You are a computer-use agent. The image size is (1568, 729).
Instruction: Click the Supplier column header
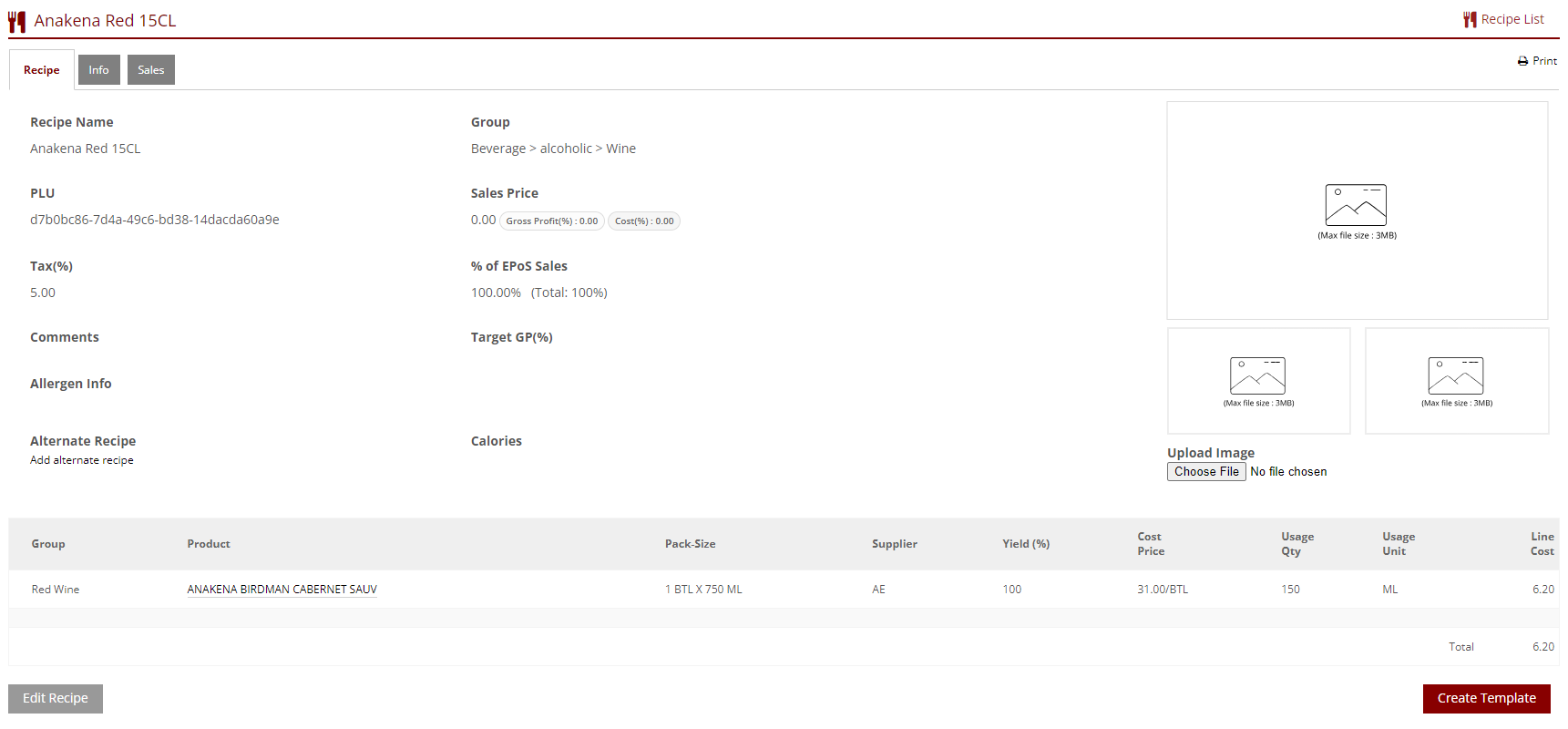coord(894,544)
